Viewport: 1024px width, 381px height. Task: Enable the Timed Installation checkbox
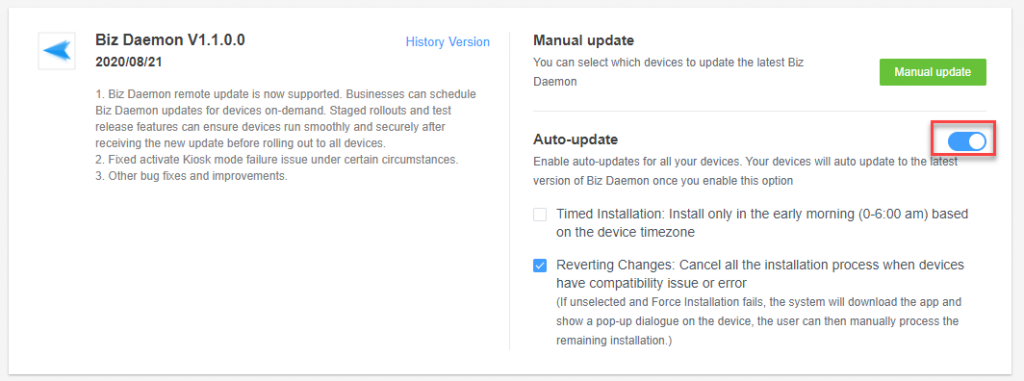click(539, 214)
